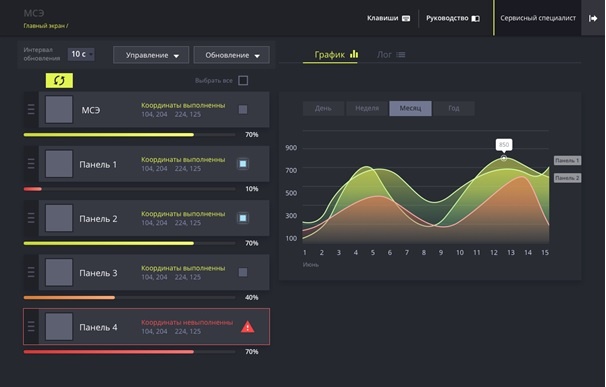Click the Панель 2 70% yellow progress bar
This screenshot has width=606, height=387.
click(x=129, y=243)
